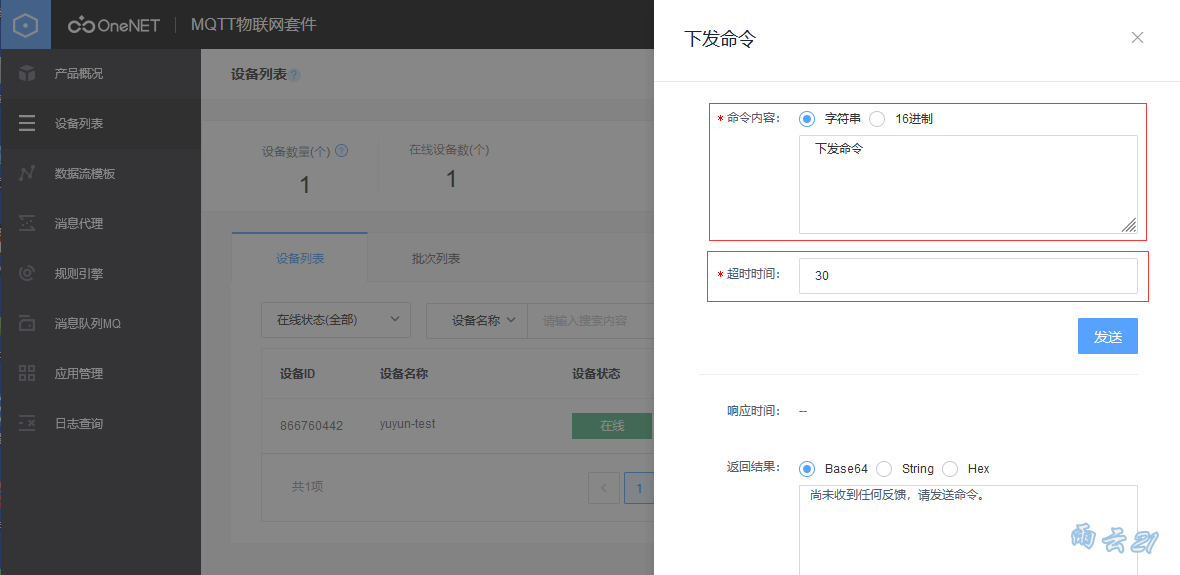1180x575 pixels.
Task: Click the hexagon home icon at top-left
Action: [x=26, y=25]
